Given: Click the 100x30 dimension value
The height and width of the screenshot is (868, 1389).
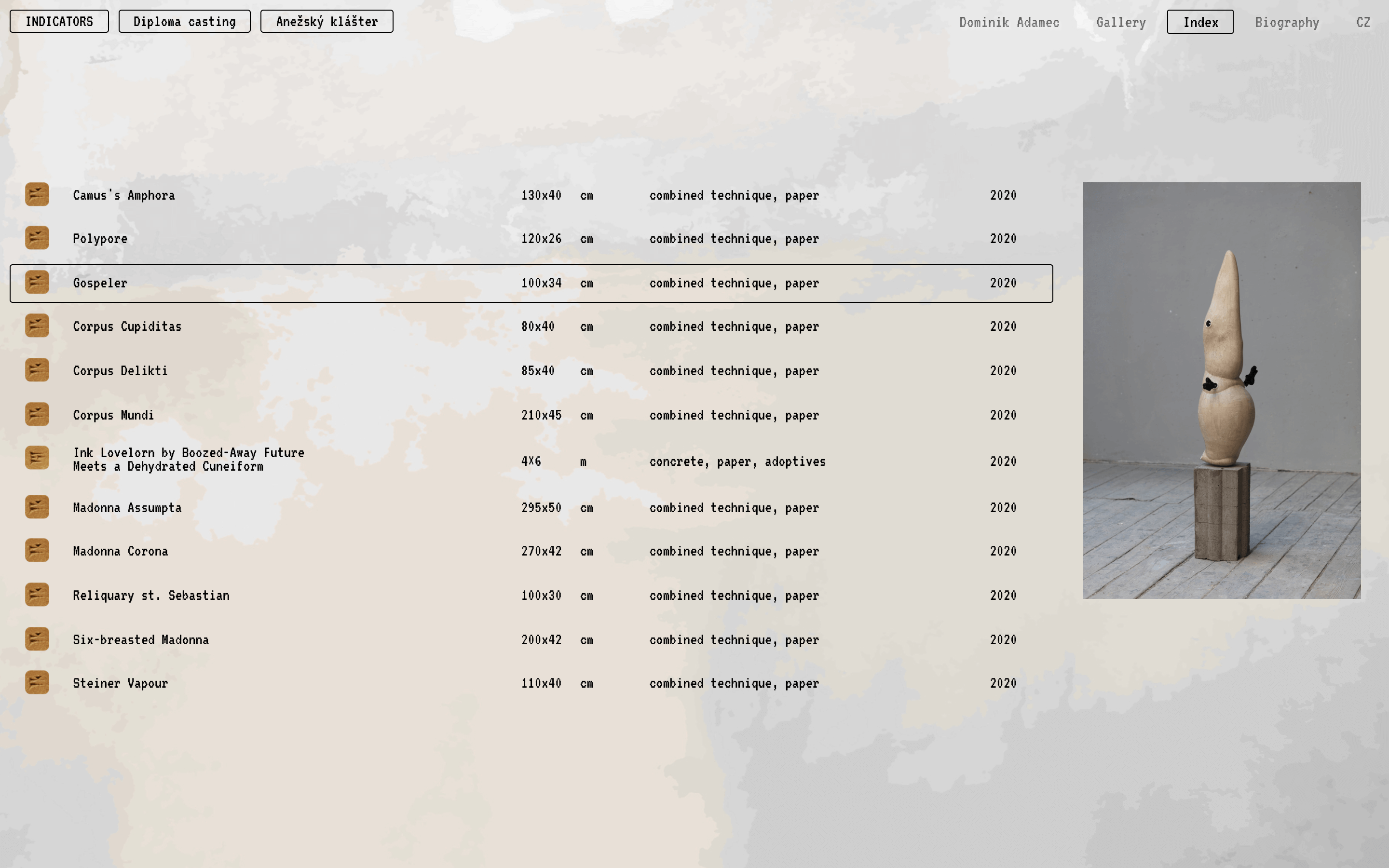Looking at the screenshot, I should click(x=541, y=596).
